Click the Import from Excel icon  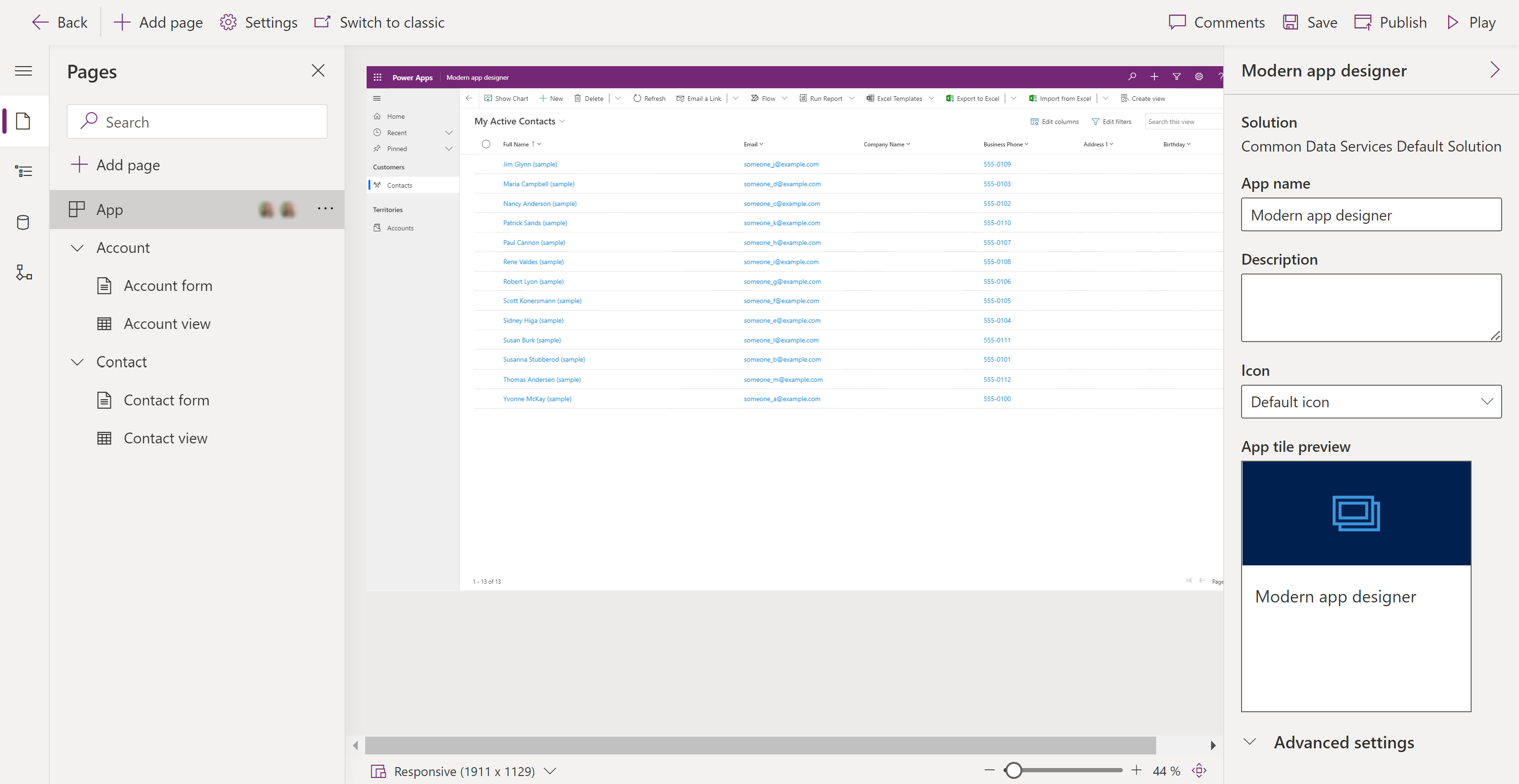pos(1030,98)
